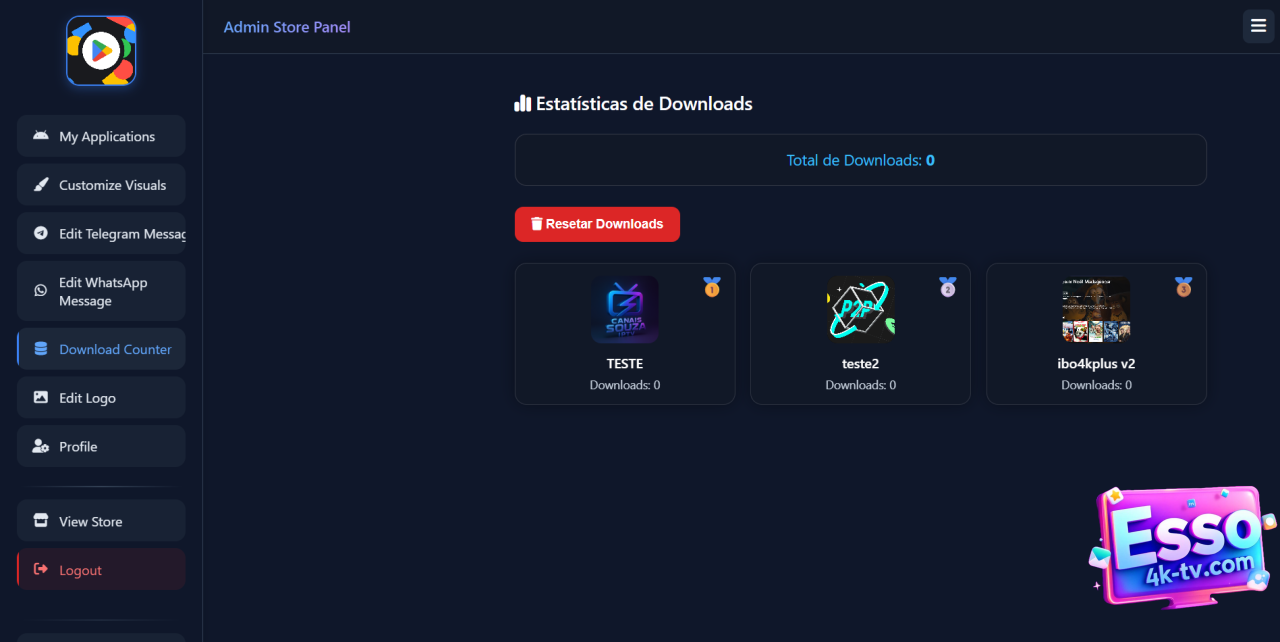Click the Telegram icon in sidebar

coord(41,233)
